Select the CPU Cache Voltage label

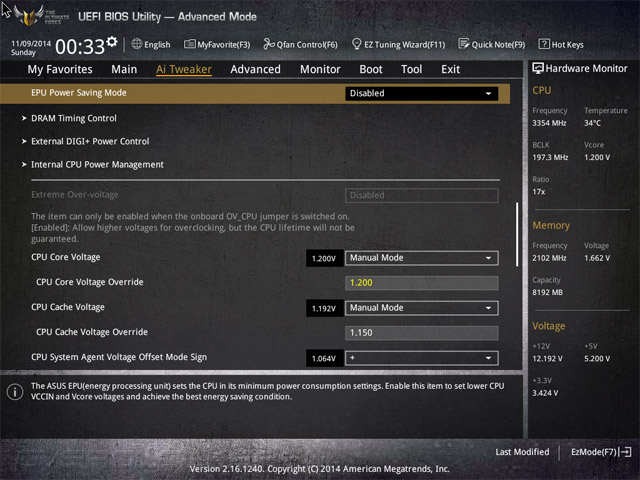(68, 307)
